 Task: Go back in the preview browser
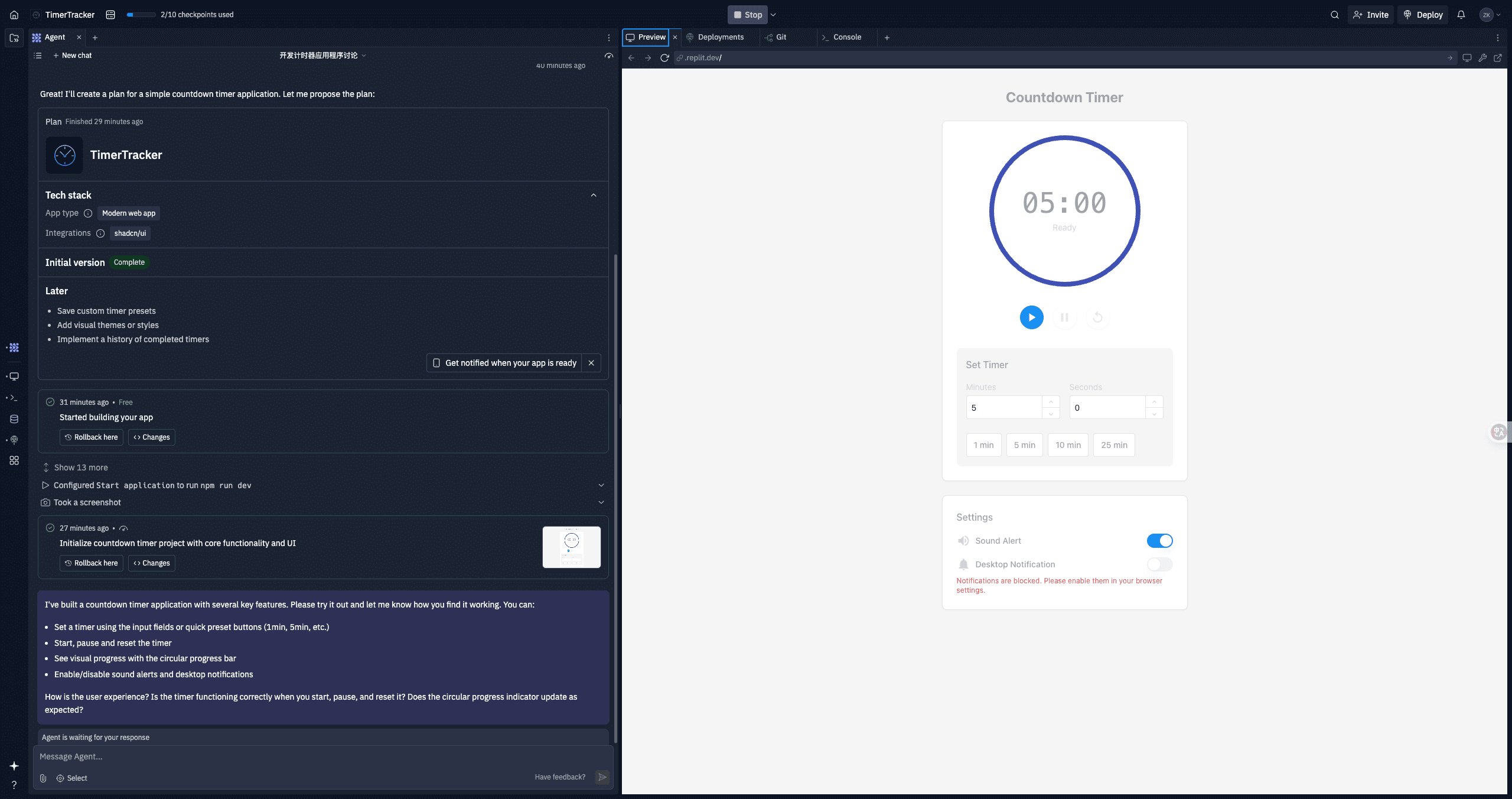(631, 58)
